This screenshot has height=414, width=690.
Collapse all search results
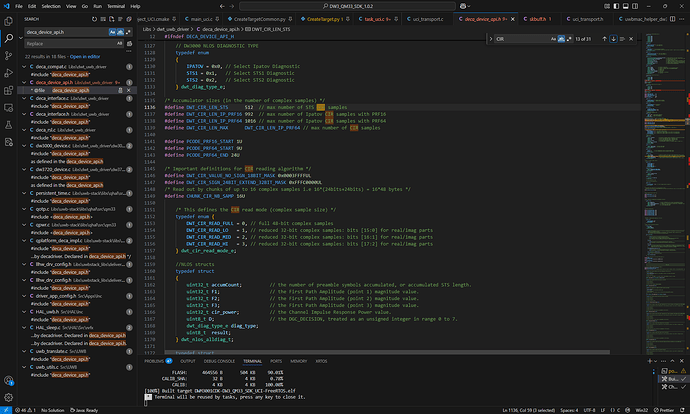[129, 19]
